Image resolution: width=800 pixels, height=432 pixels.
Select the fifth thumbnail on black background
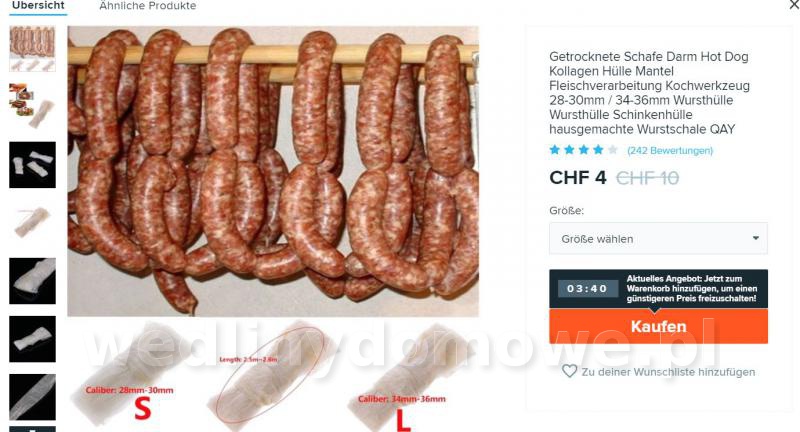pos(33,281)
